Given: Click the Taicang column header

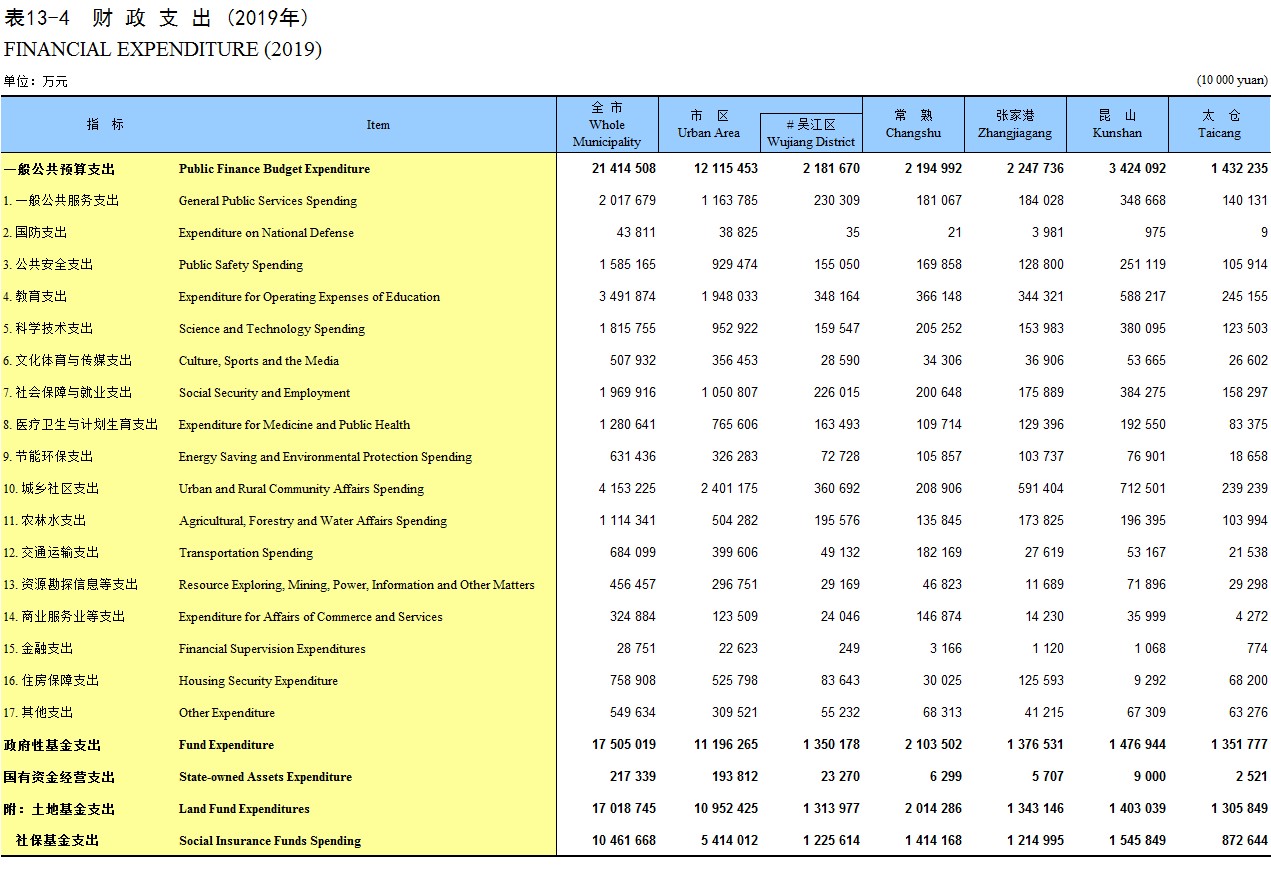Looking at the screenshot, I should [x=1220, y=125].
